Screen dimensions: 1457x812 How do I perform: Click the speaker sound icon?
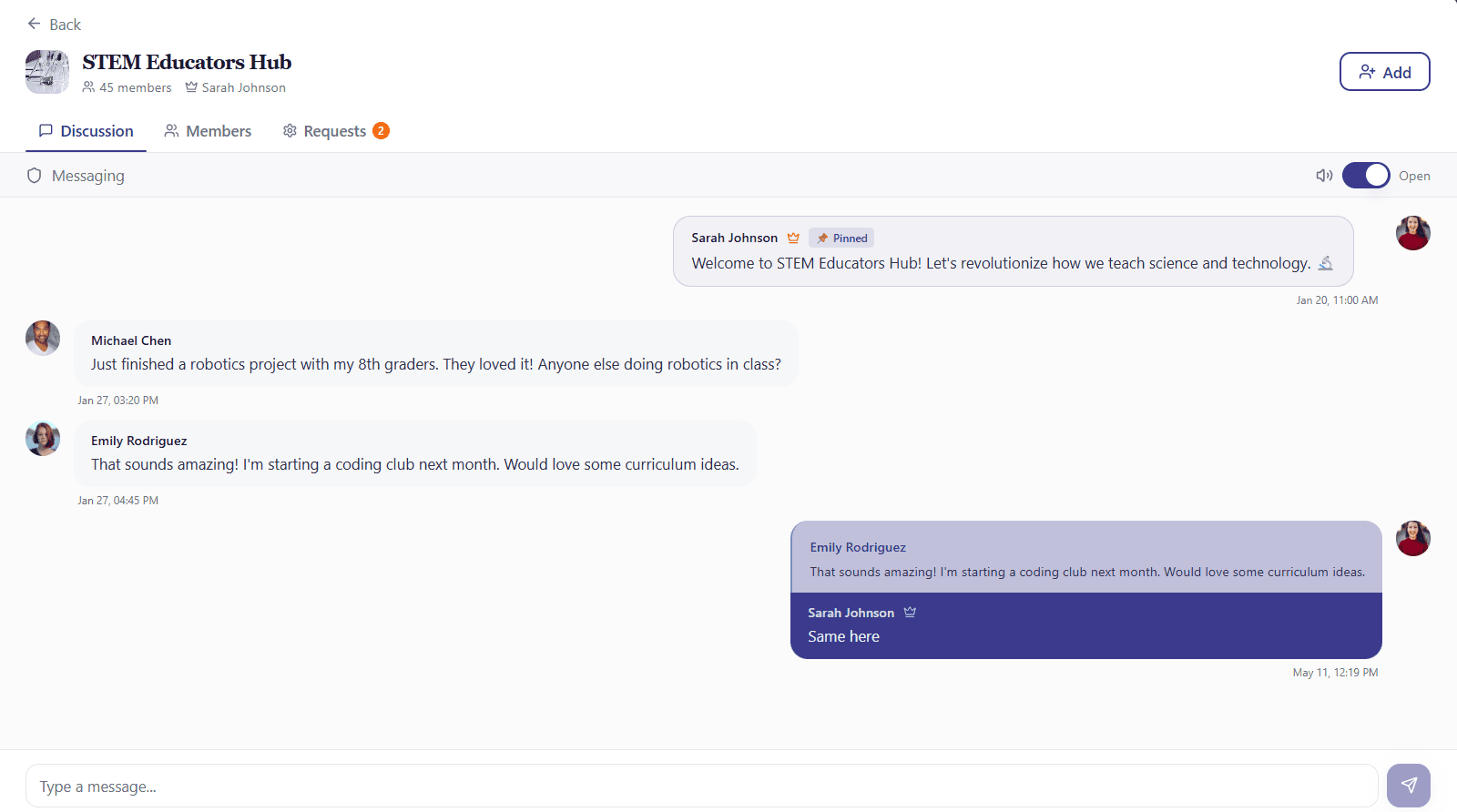coord(1324,176)
